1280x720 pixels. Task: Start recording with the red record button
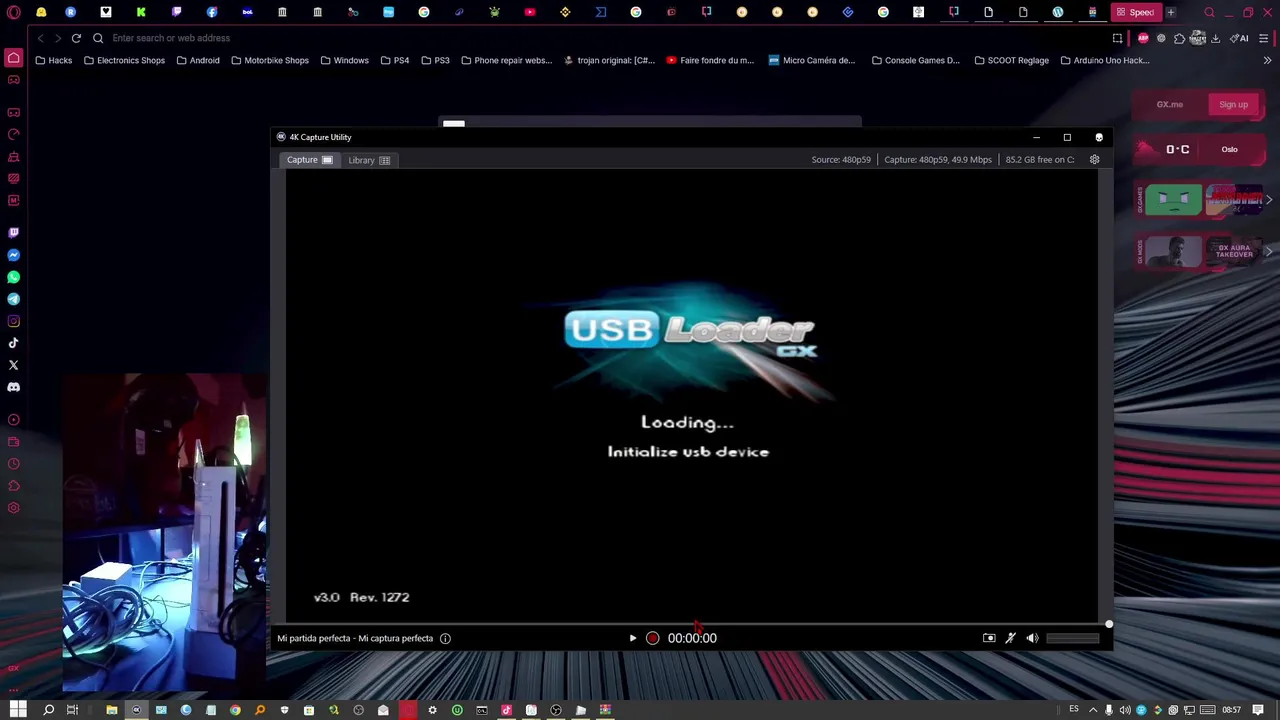(x=652, y=638)
